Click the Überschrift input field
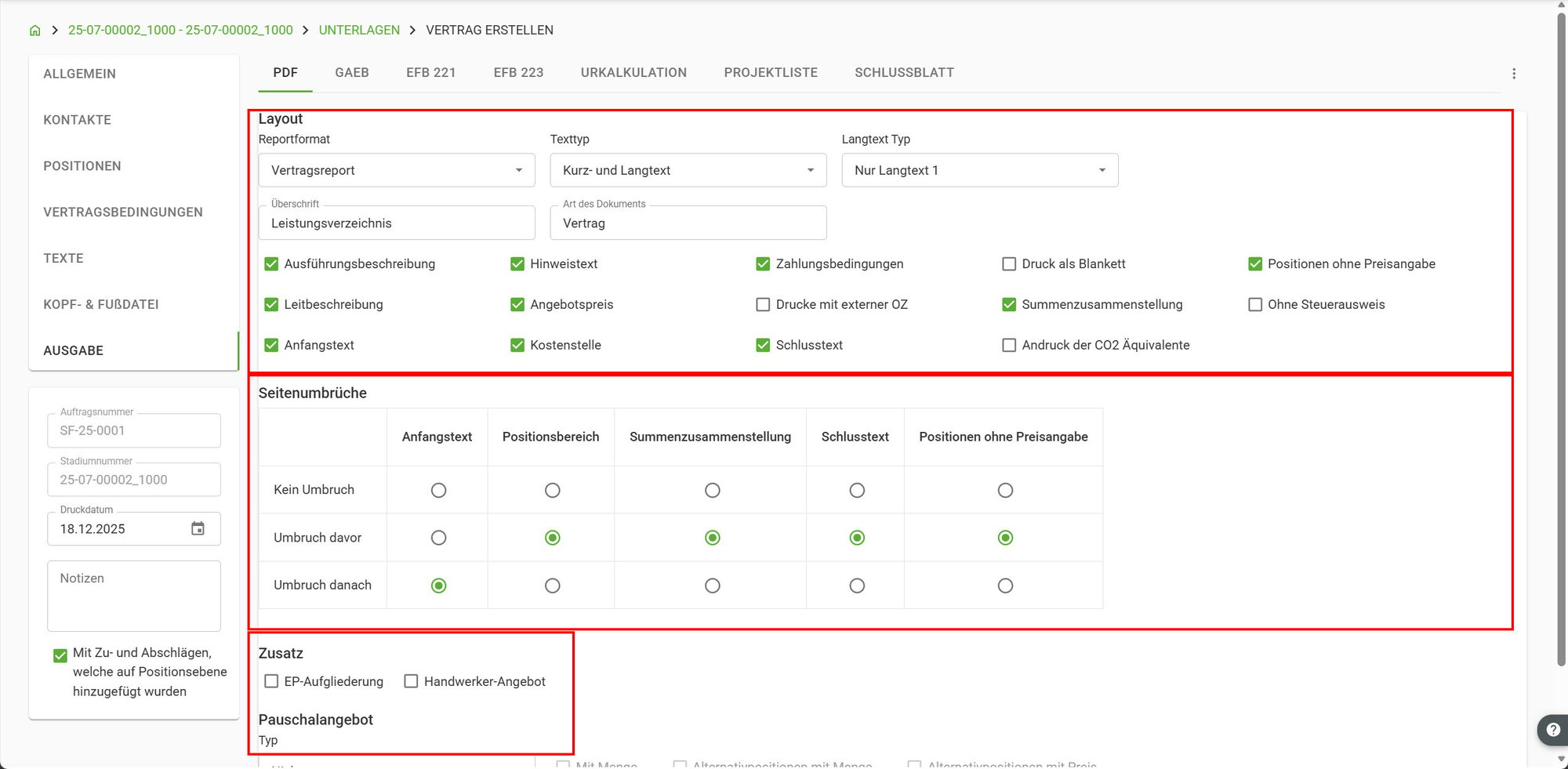The width and height of the screenshot is (1568, 769). (x=397, y=223)
